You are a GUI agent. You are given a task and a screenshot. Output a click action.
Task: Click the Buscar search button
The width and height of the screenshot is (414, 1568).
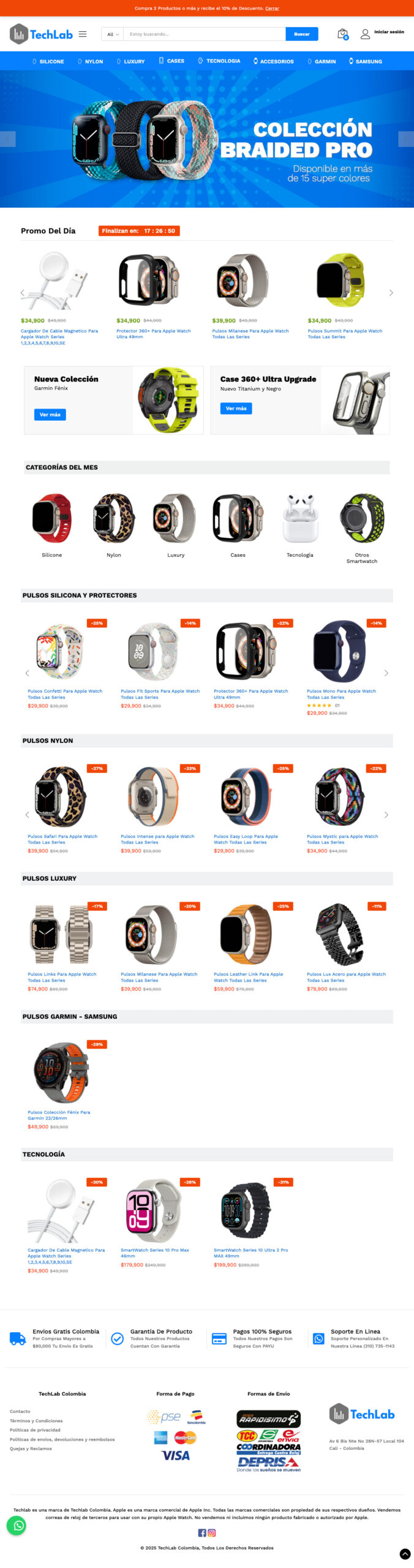tap(302, 34)
